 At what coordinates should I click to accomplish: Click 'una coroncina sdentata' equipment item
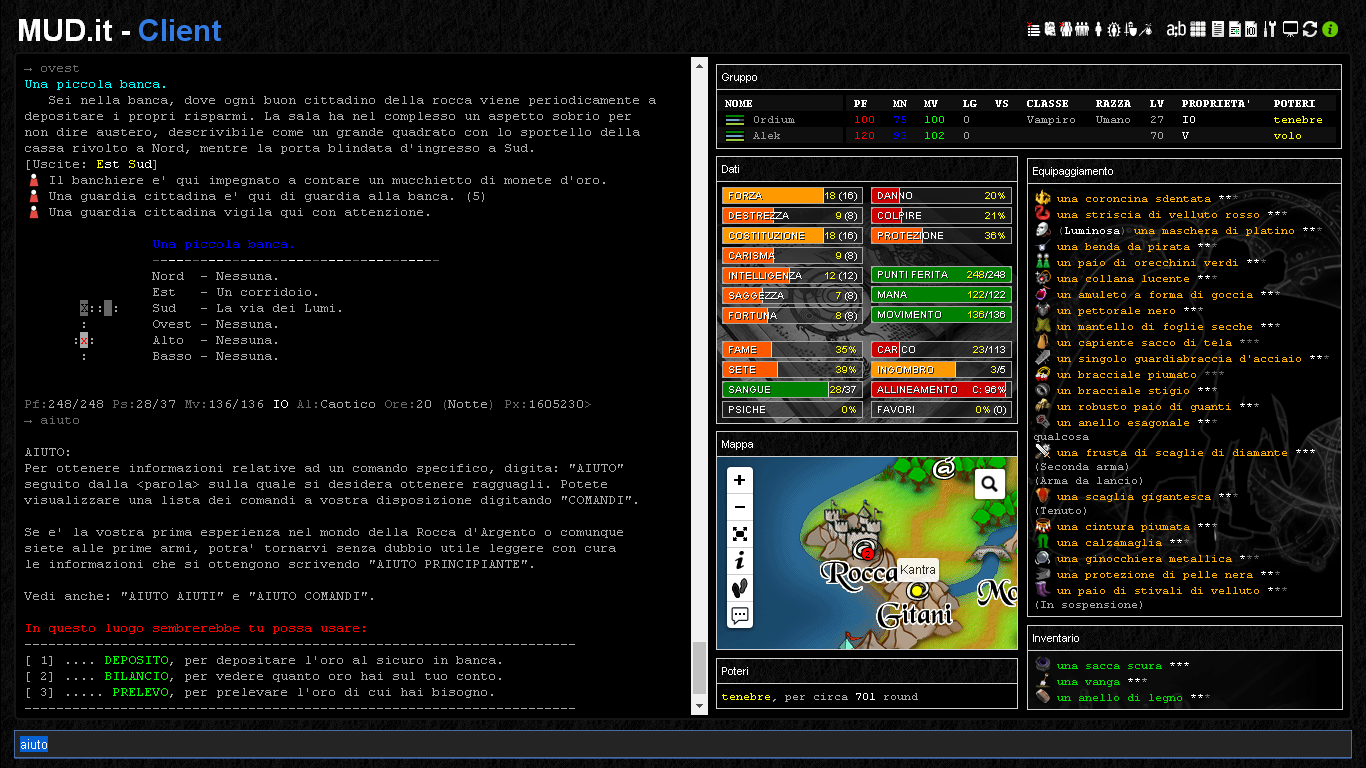coord(1133,199)
